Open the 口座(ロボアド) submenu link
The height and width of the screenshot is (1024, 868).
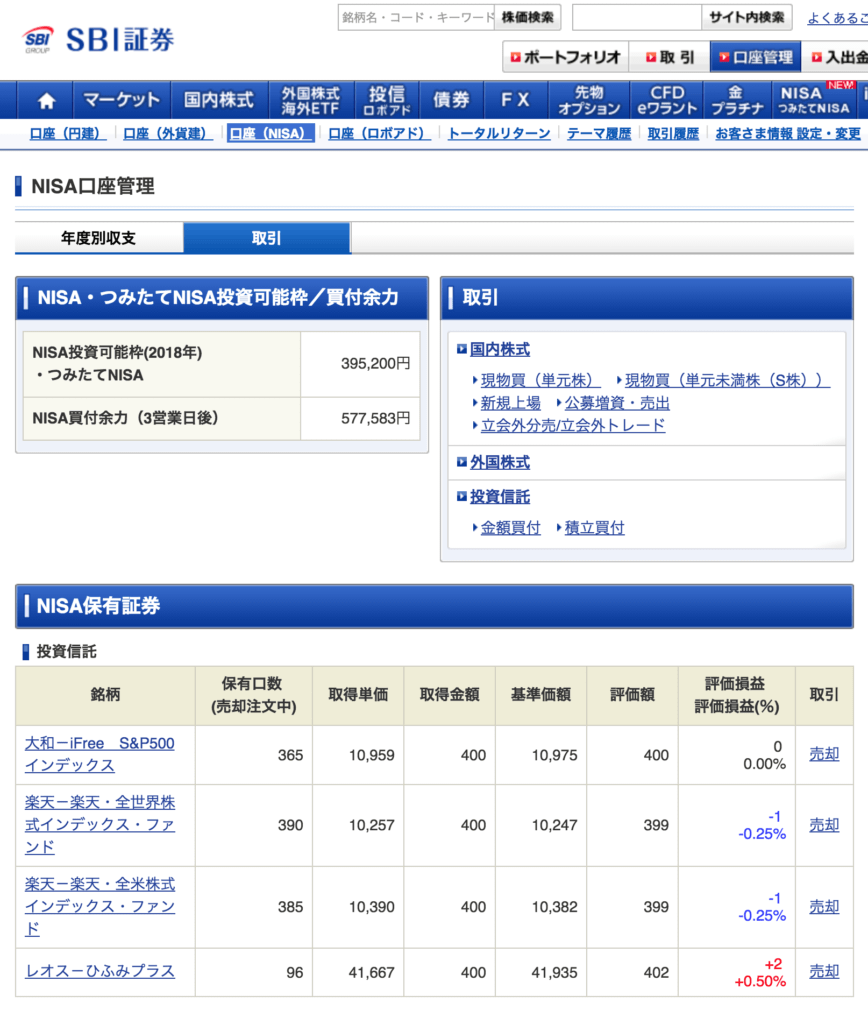(x=378, y=134)
